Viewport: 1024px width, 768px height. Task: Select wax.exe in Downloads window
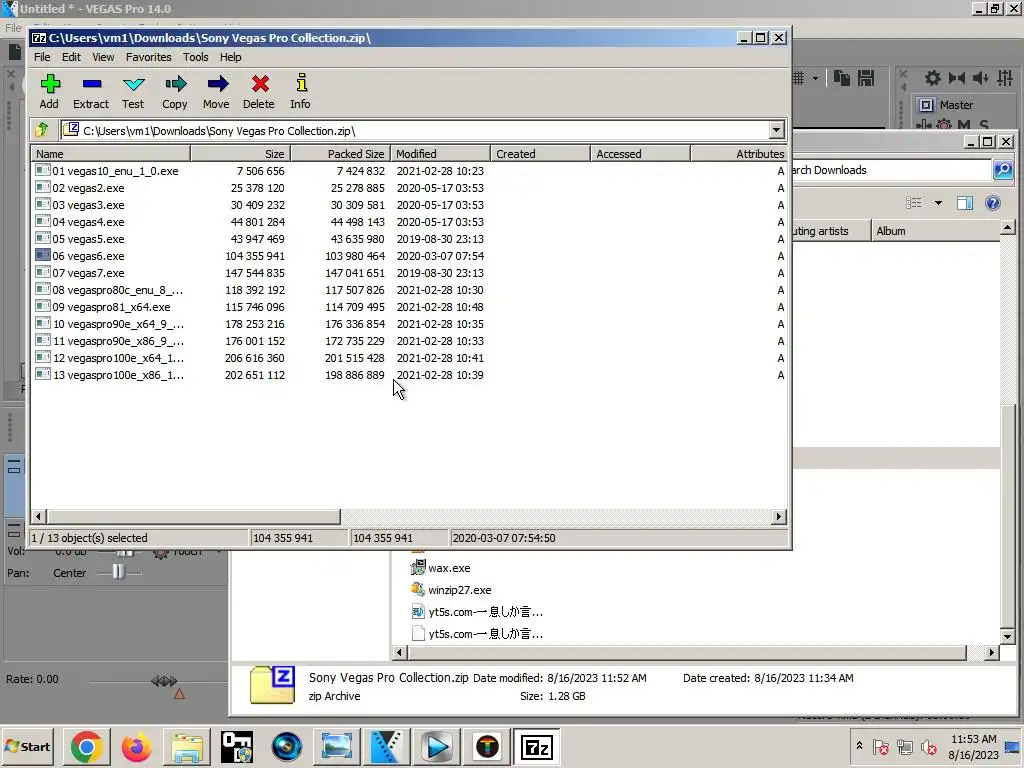(441, 568)
